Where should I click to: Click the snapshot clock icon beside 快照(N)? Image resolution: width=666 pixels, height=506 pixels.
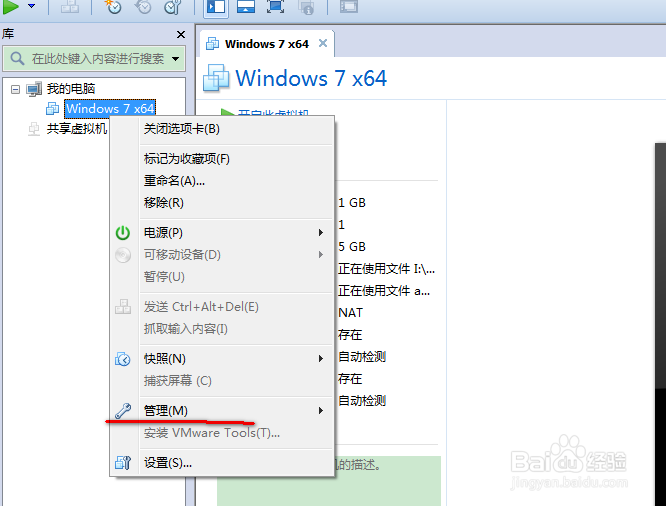click(x=123, y=359)
